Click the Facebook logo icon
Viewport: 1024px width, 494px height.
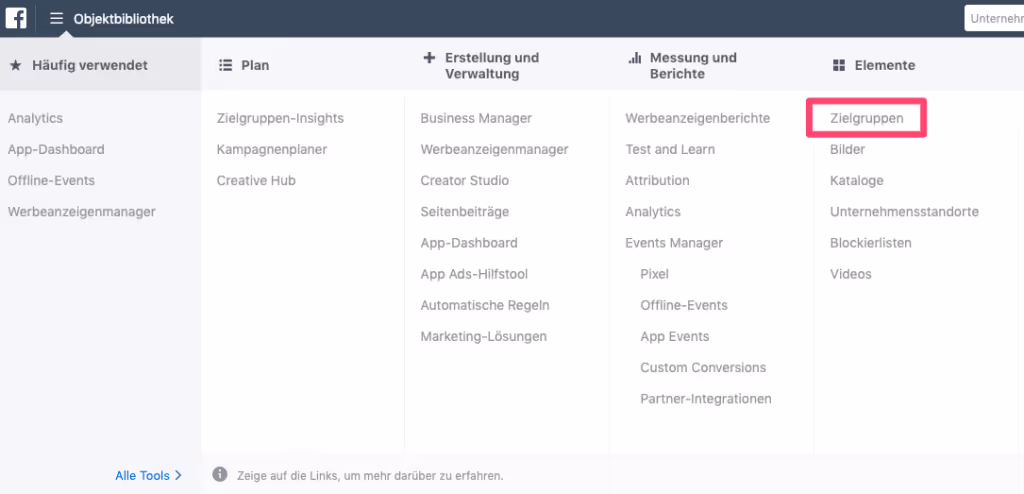(x=16, y=18)
